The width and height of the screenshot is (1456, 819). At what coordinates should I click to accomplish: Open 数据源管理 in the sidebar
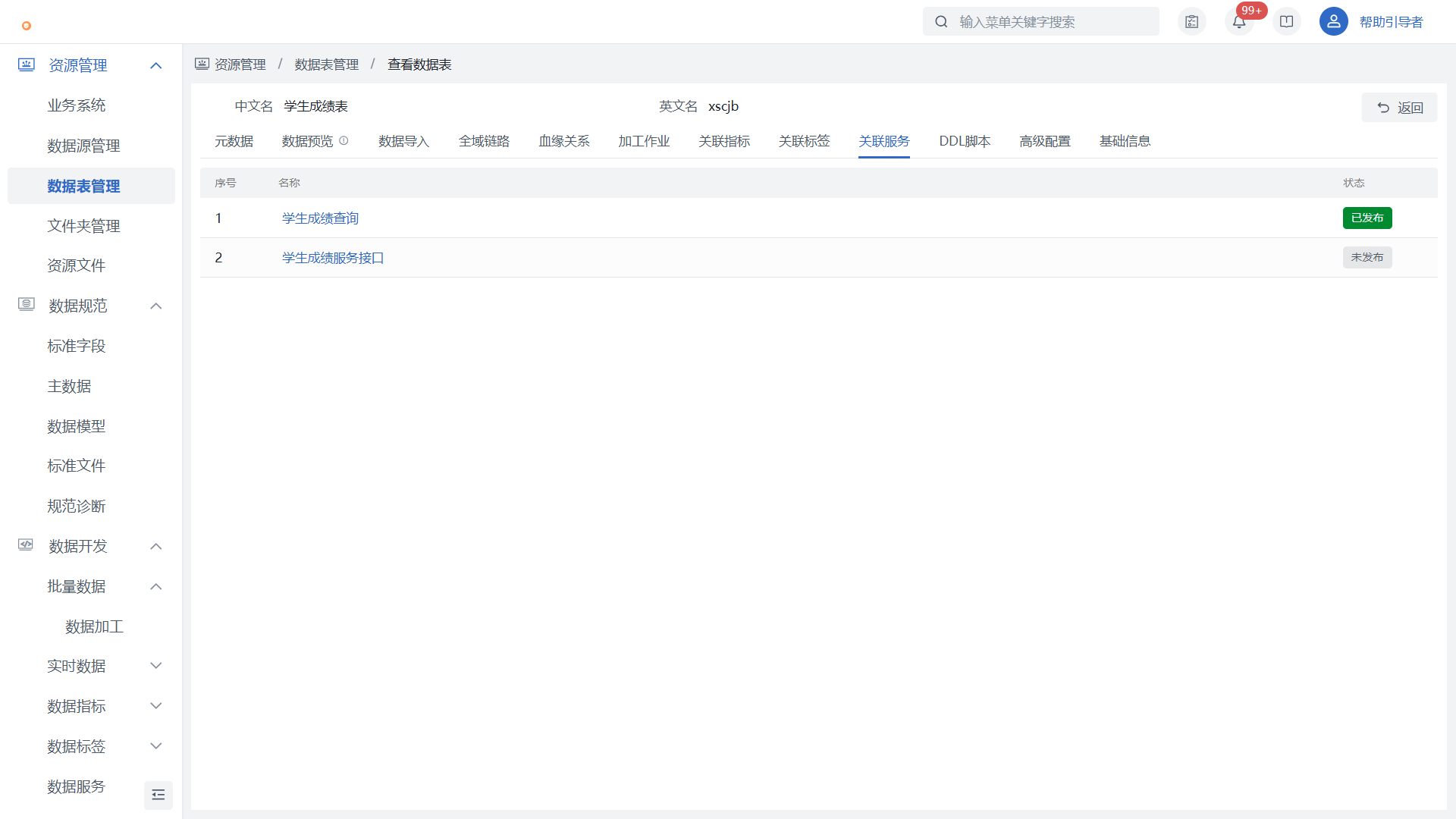(x=83, y=146)
